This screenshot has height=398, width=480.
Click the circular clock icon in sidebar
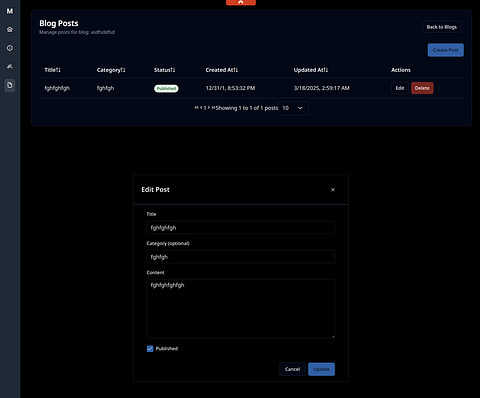click(x=10, y=48)
